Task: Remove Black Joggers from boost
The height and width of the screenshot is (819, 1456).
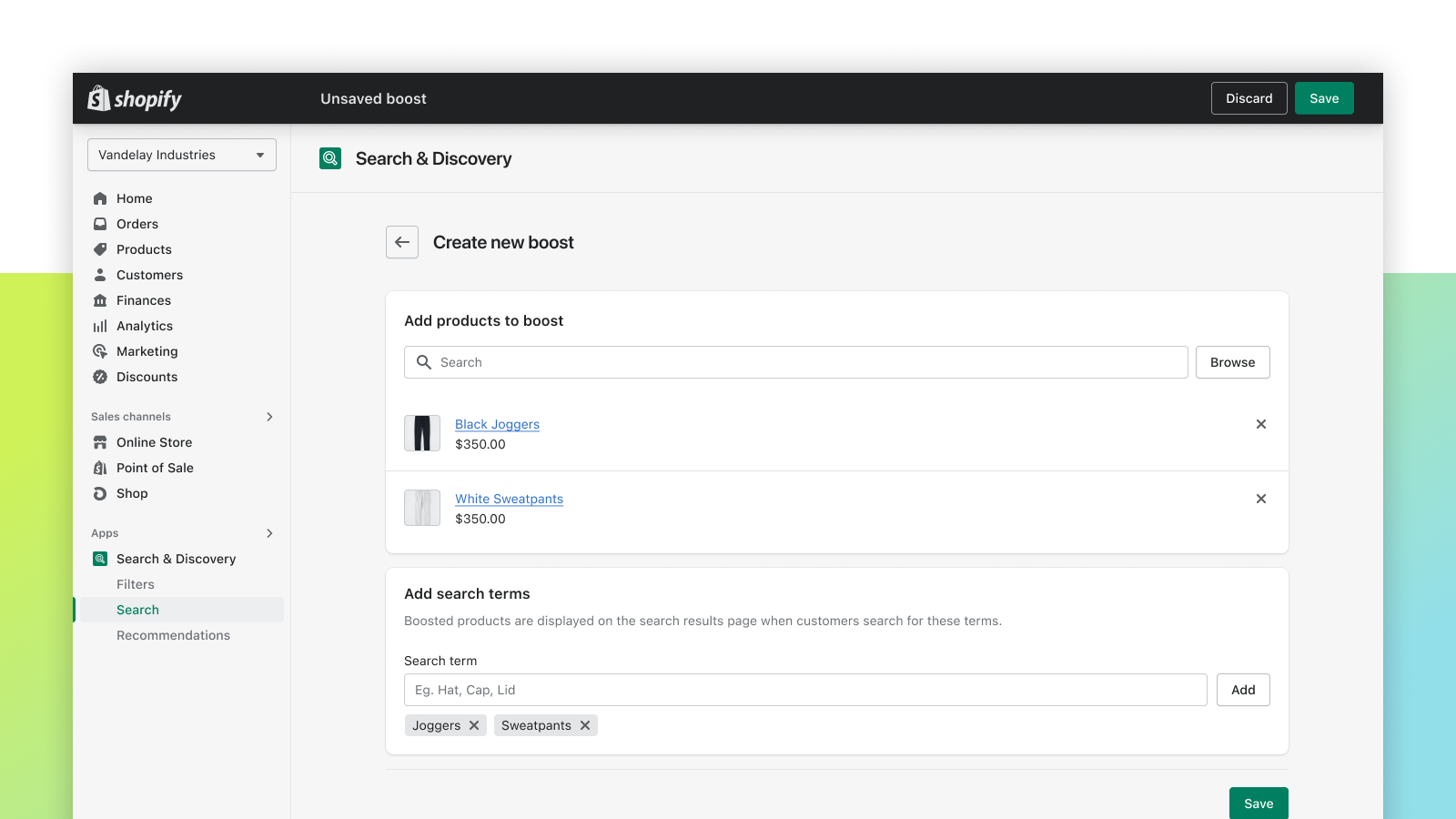Action: point(1261,424)
